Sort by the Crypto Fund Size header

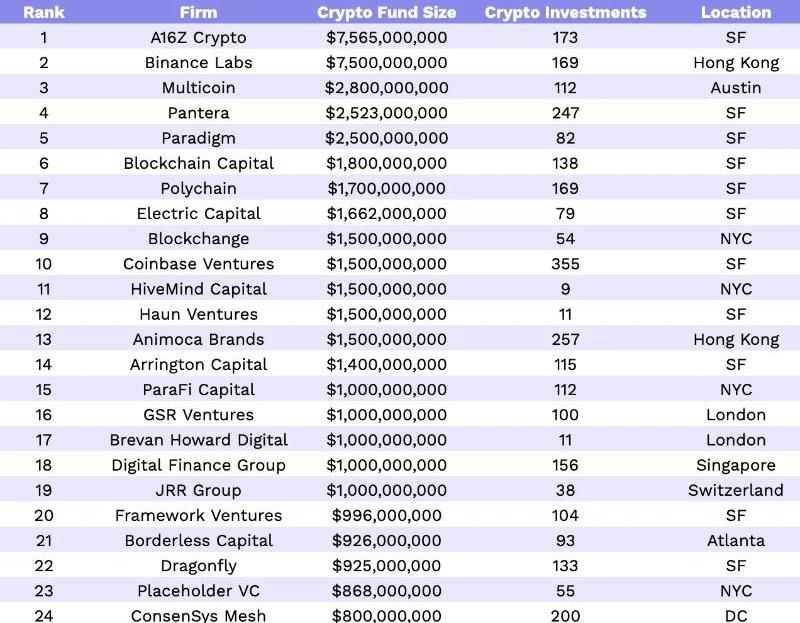tap(386, 13)
